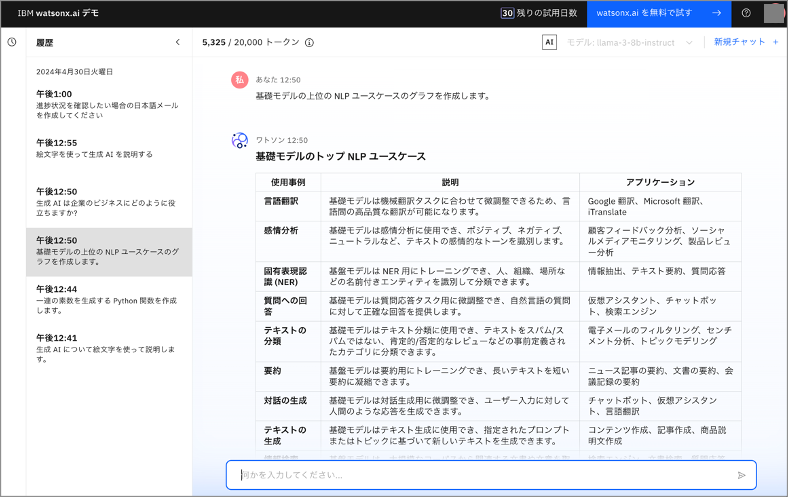Open history entry 午後1:00 Japanese email
This screenshot has height=497, width=788.
coord(109,105)
